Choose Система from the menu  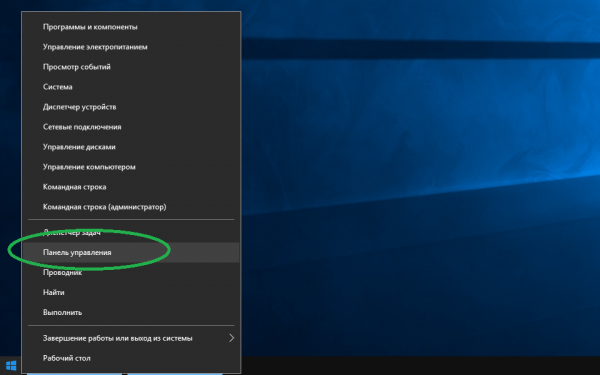pyautogui.click(x=131, y=87)
